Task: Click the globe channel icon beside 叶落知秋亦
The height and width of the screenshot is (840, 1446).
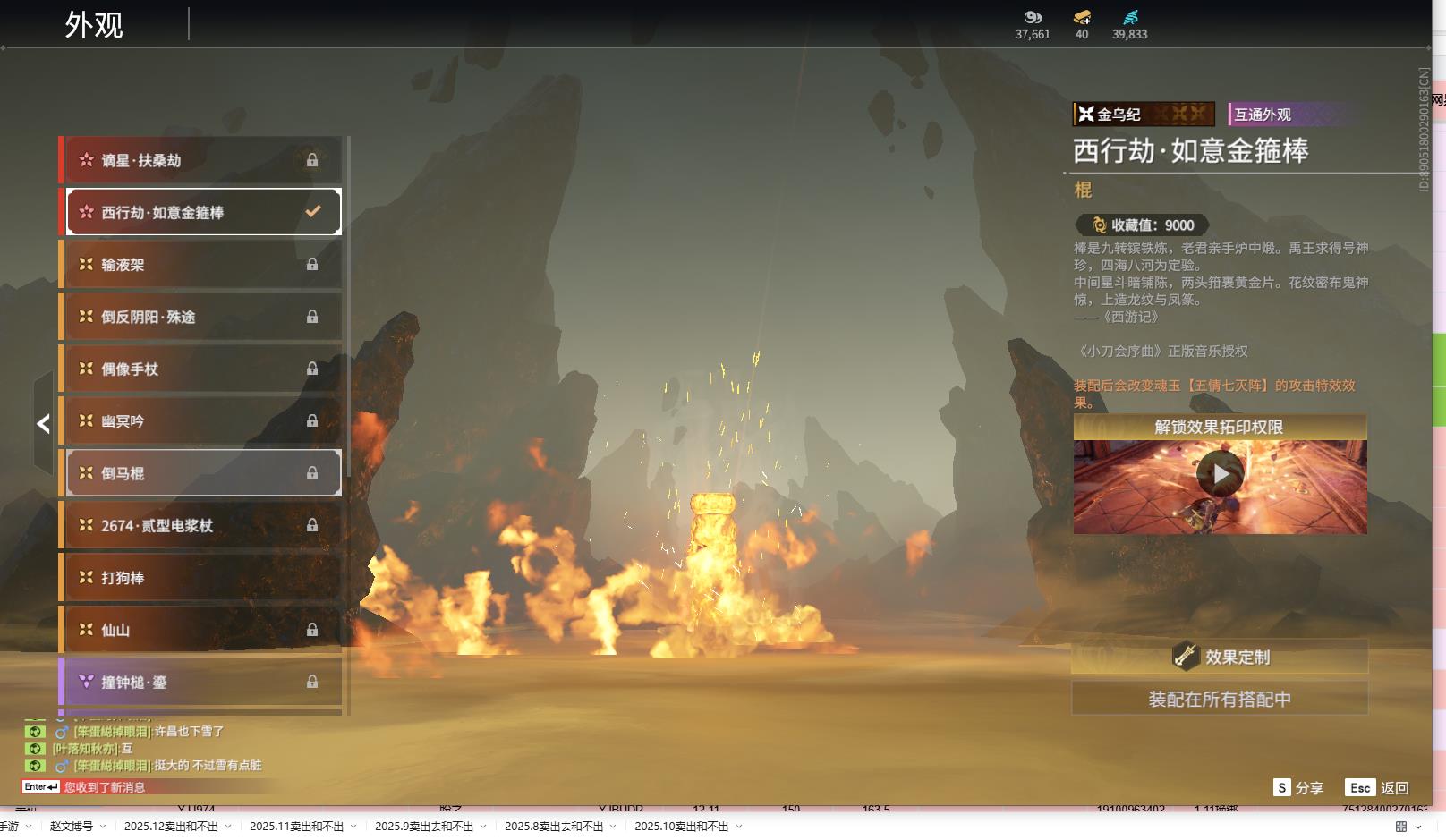Action: click(x=35, y=749)
